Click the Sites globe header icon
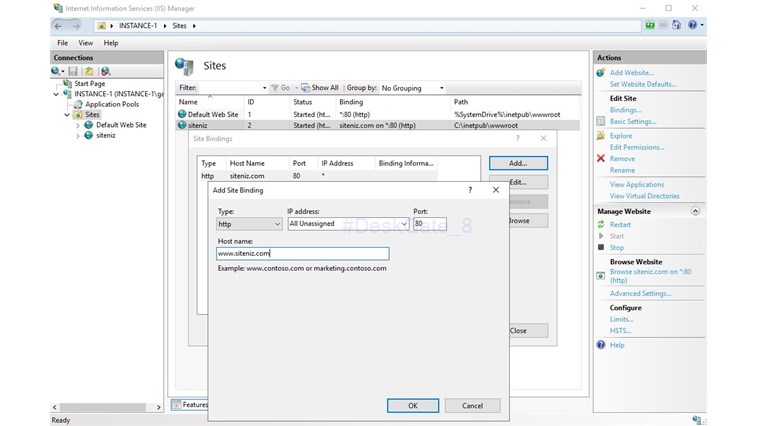 [184, 66]
